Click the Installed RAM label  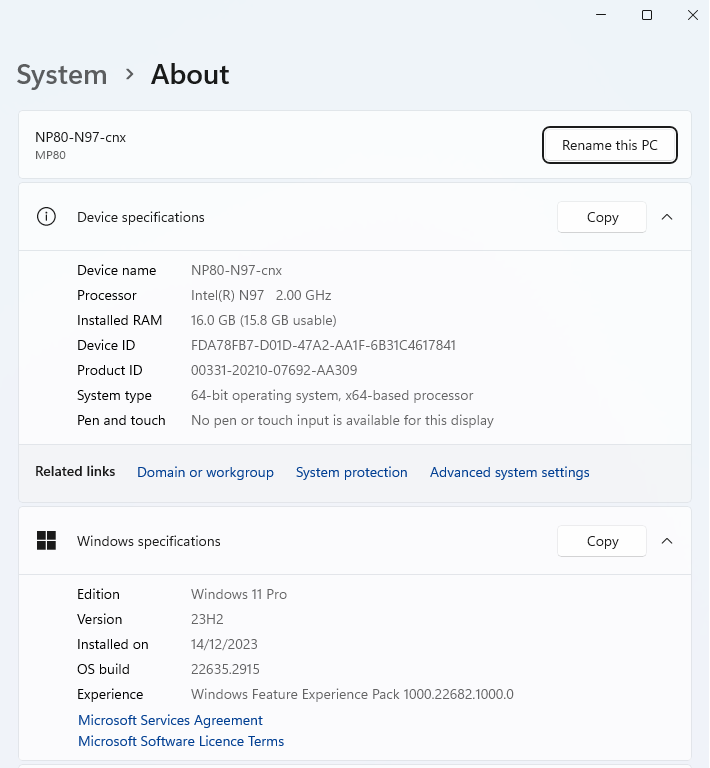click(119, 320)
